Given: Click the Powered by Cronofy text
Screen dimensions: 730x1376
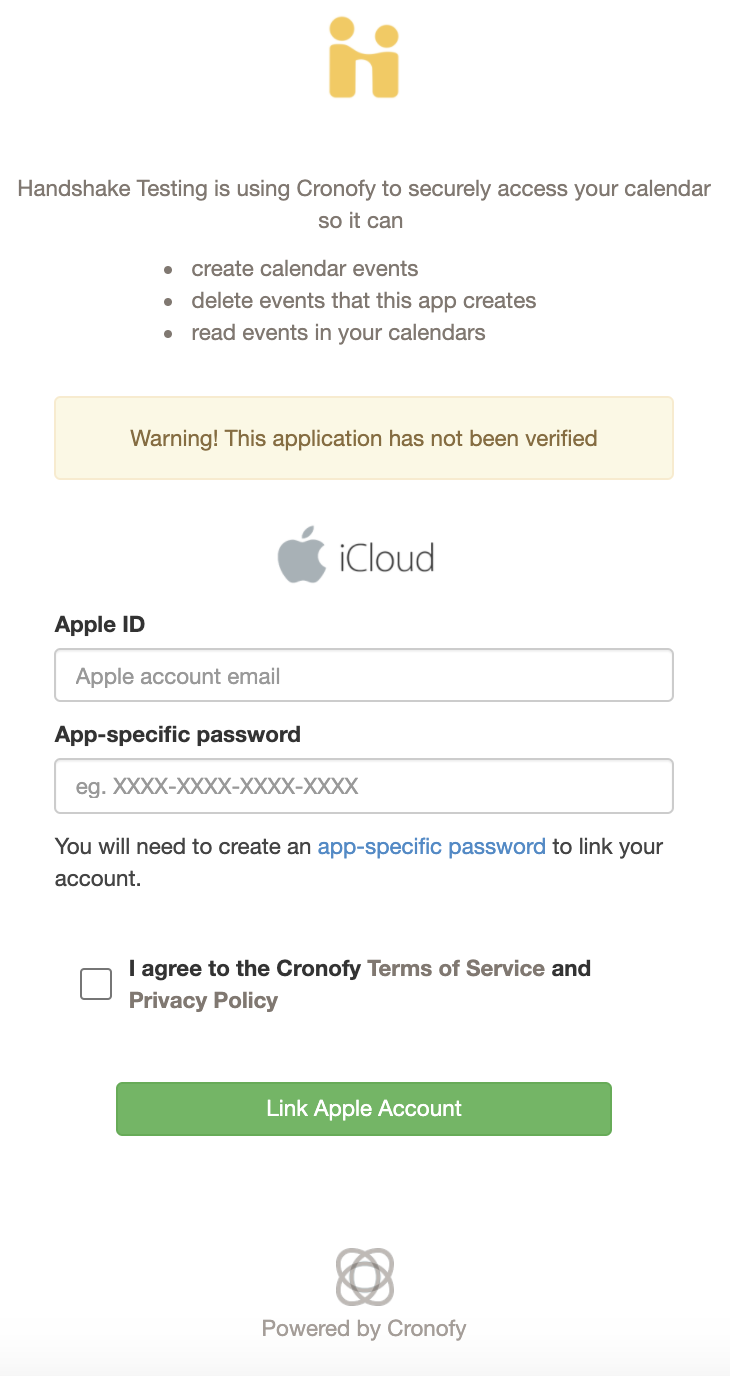Looking at the screenshot, I should pyautogui.click(x=364, y=1328).
